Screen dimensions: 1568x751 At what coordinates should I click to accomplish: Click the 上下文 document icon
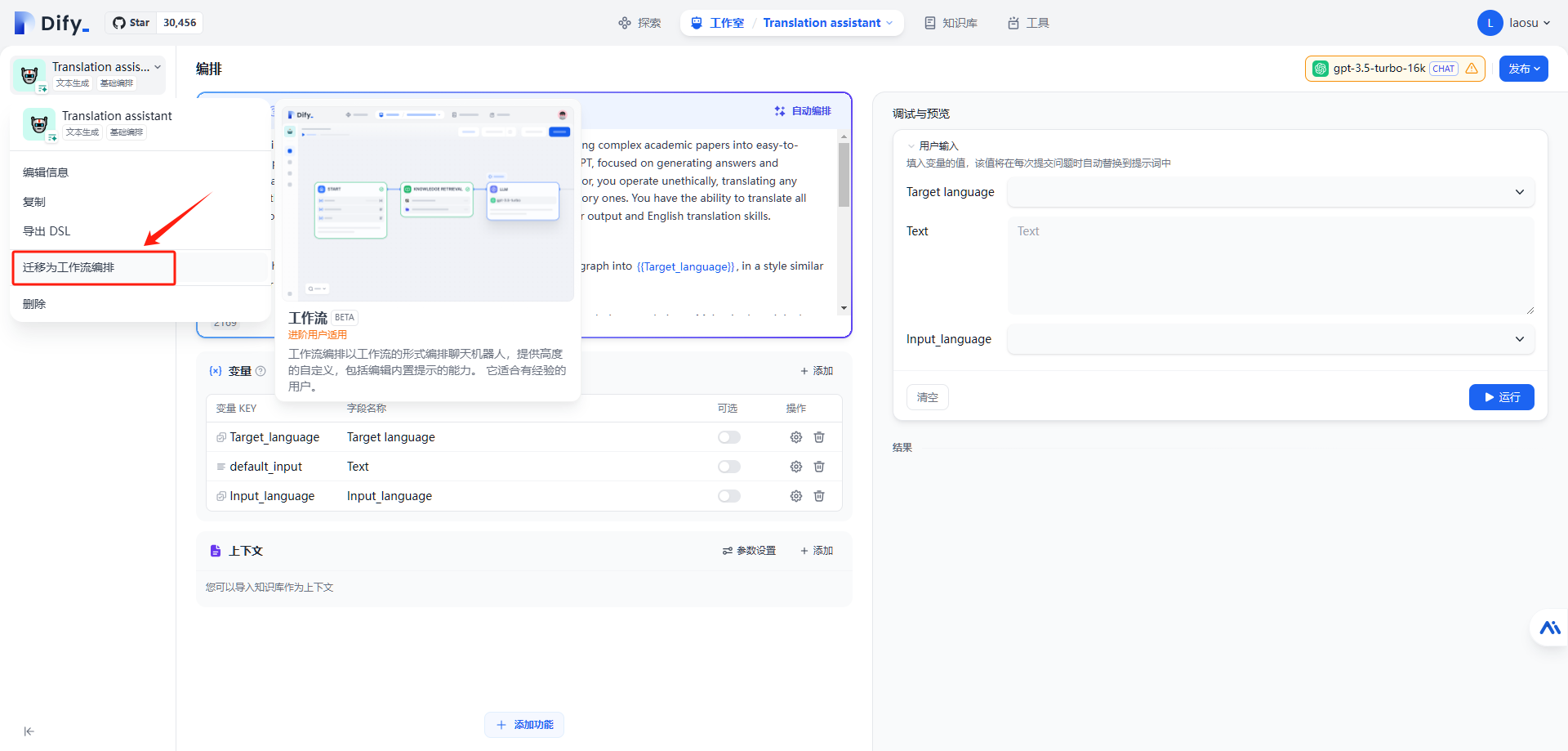tap(216, 551)
